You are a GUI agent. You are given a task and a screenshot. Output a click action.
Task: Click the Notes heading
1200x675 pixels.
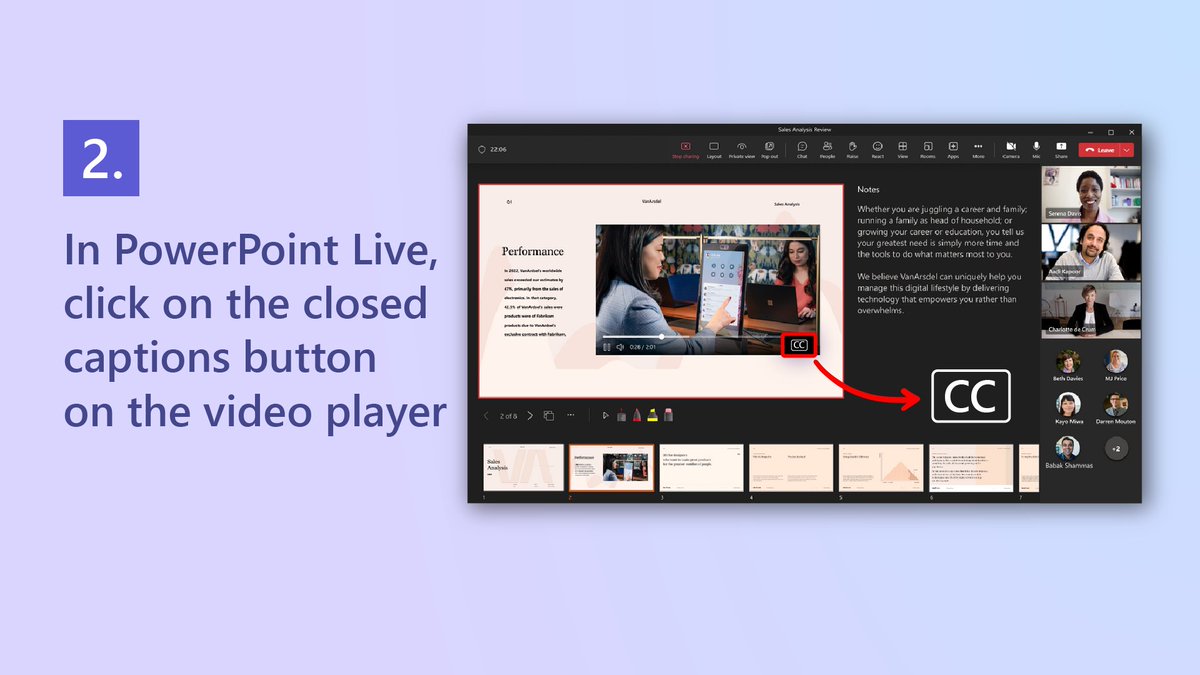[x=868, y=189]
